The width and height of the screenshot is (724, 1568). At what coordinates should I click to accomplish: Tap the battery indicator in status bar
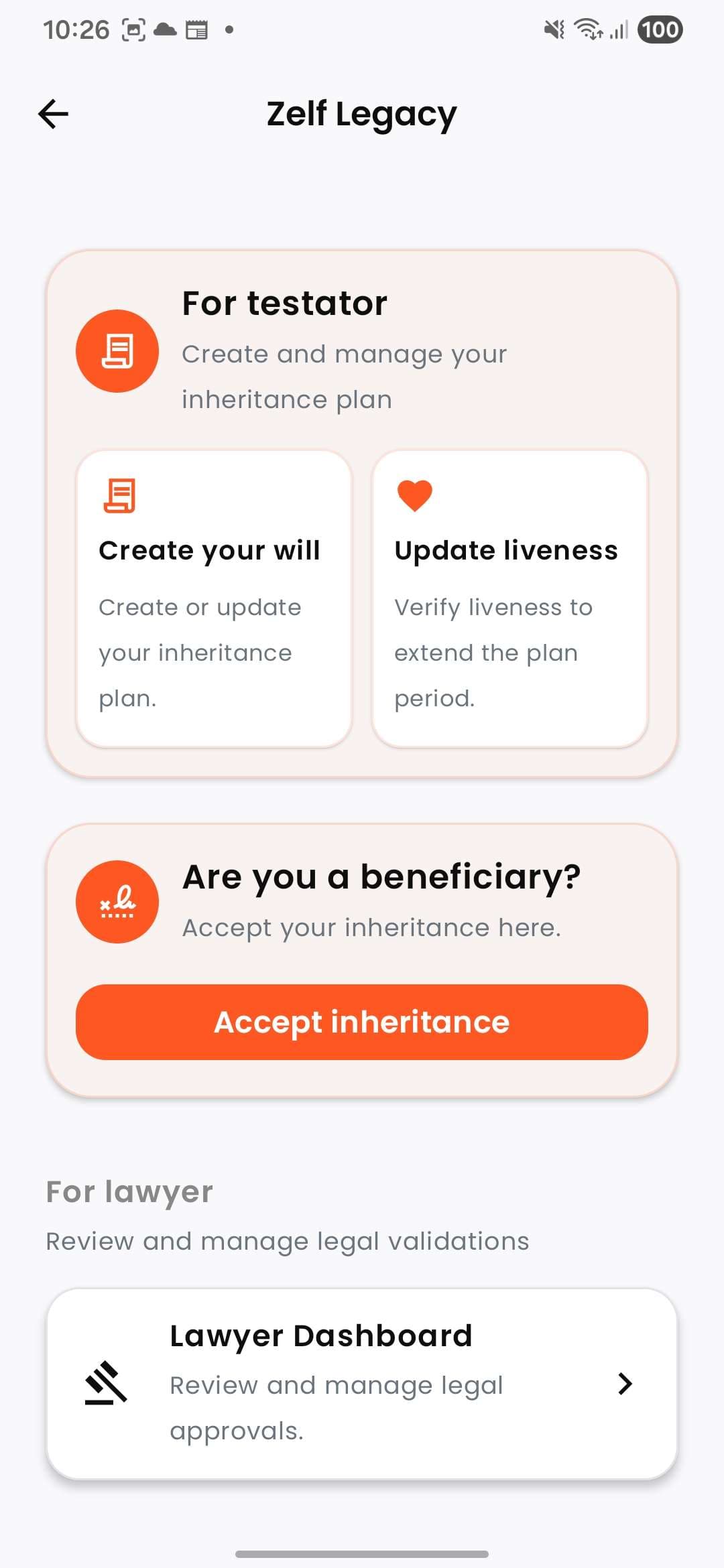pyautogui.click(x=660, y=29)
